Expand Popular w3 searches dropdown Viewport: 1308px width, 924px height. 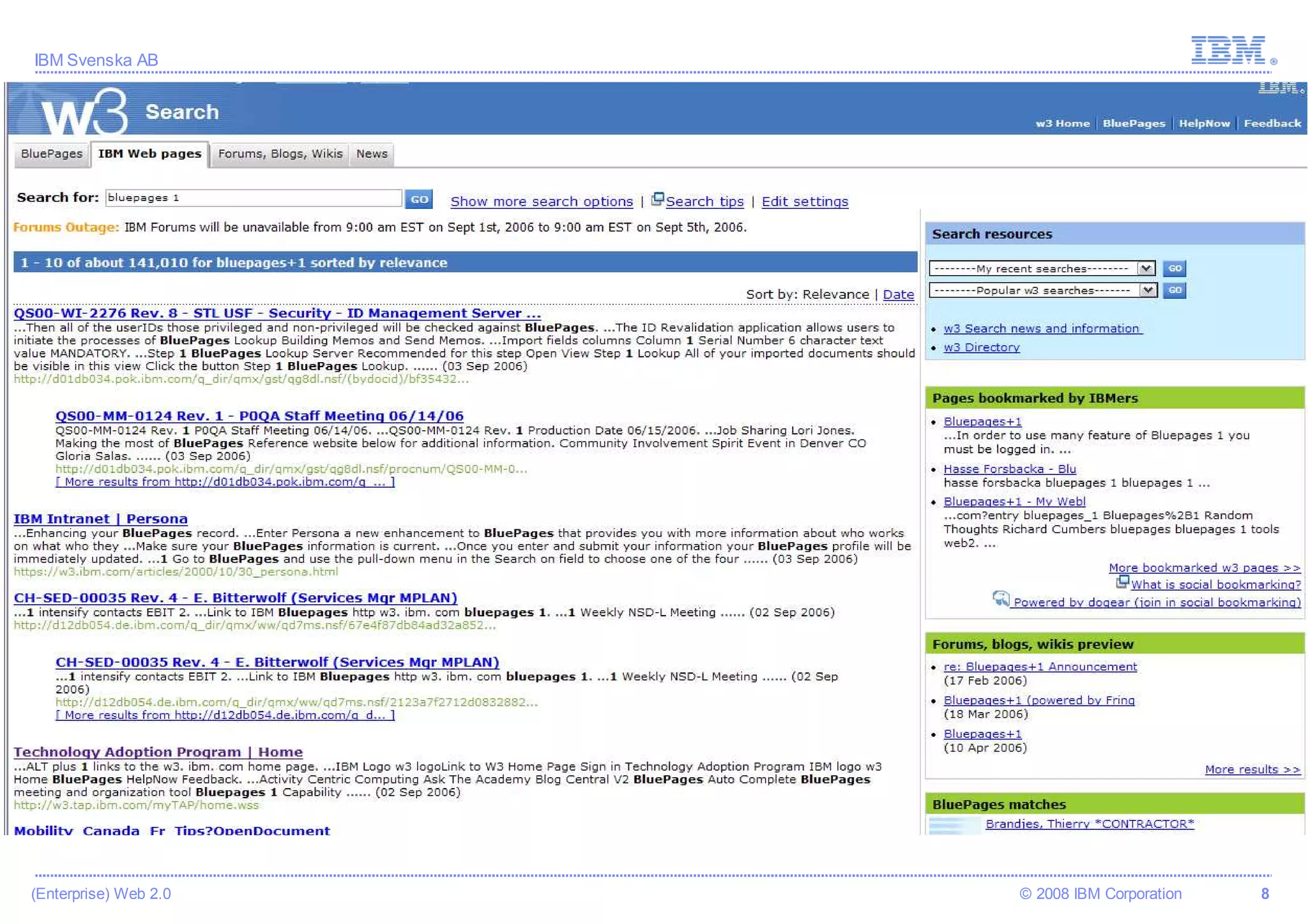[x=1148, y=291]
